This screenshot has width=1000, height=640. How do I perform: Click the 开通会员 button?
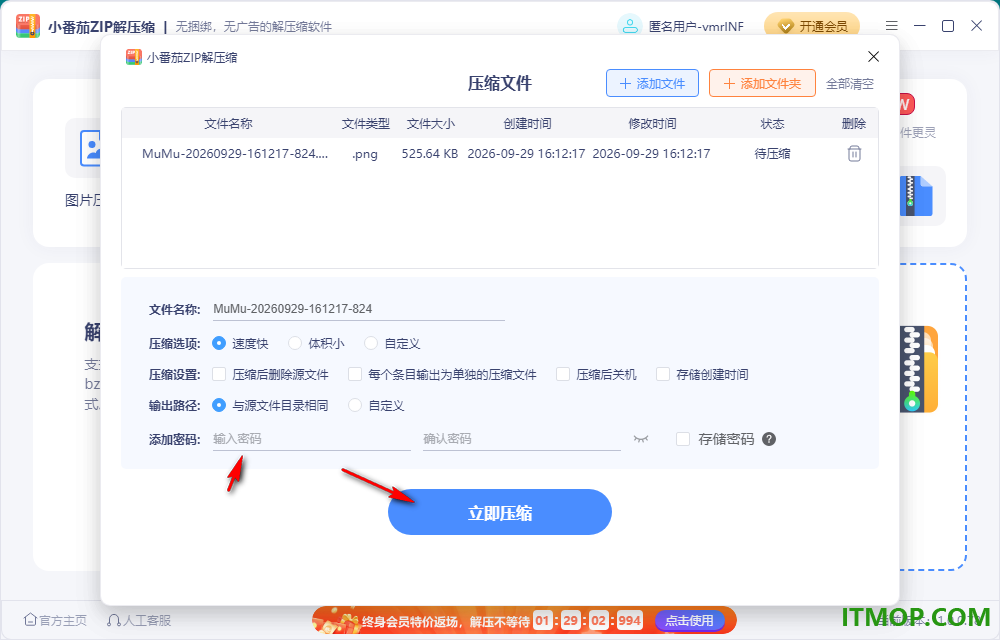(812, 26)
